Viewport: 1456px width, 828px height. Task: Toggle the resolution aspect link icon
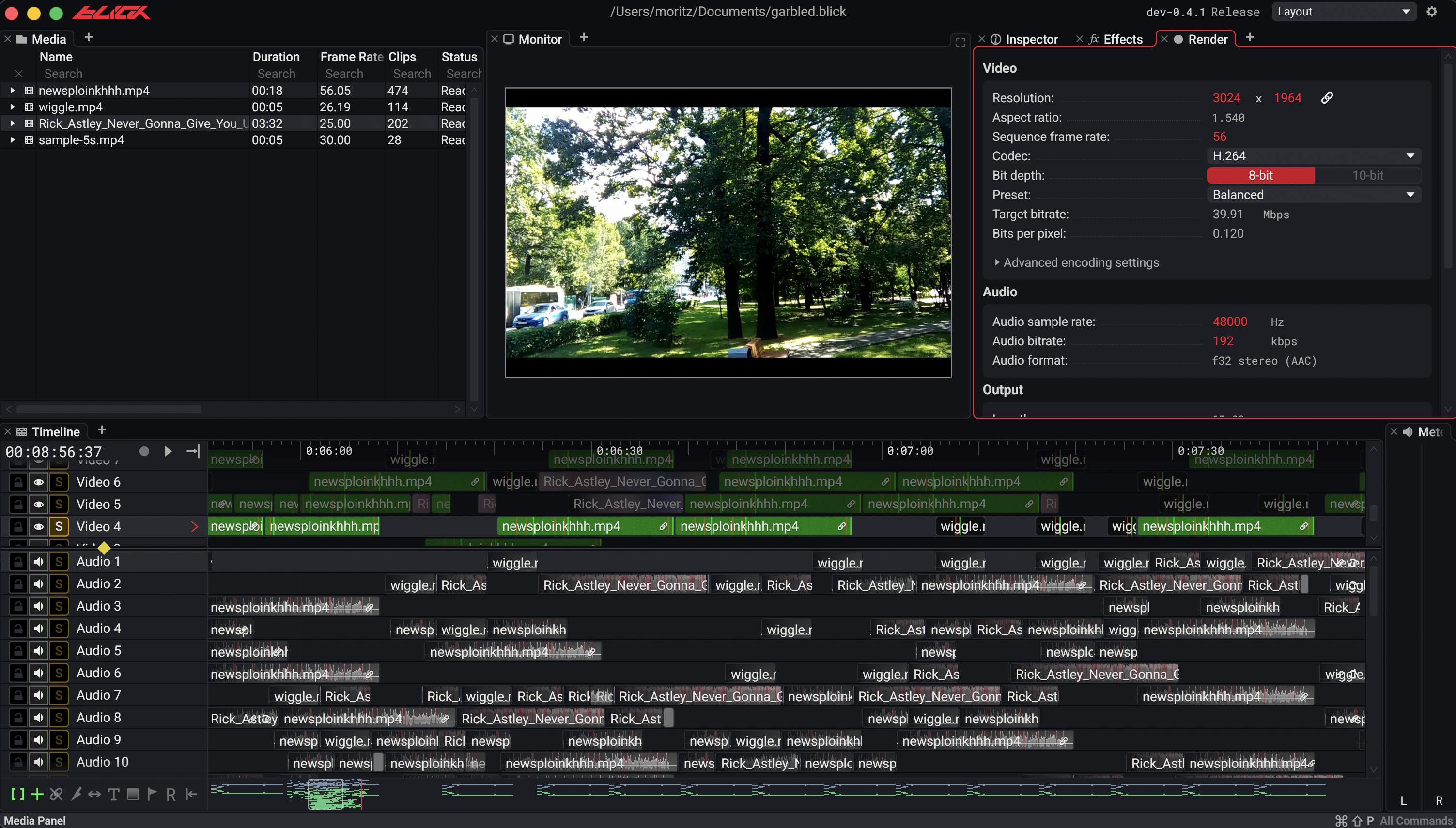(x=1326, y=98)
